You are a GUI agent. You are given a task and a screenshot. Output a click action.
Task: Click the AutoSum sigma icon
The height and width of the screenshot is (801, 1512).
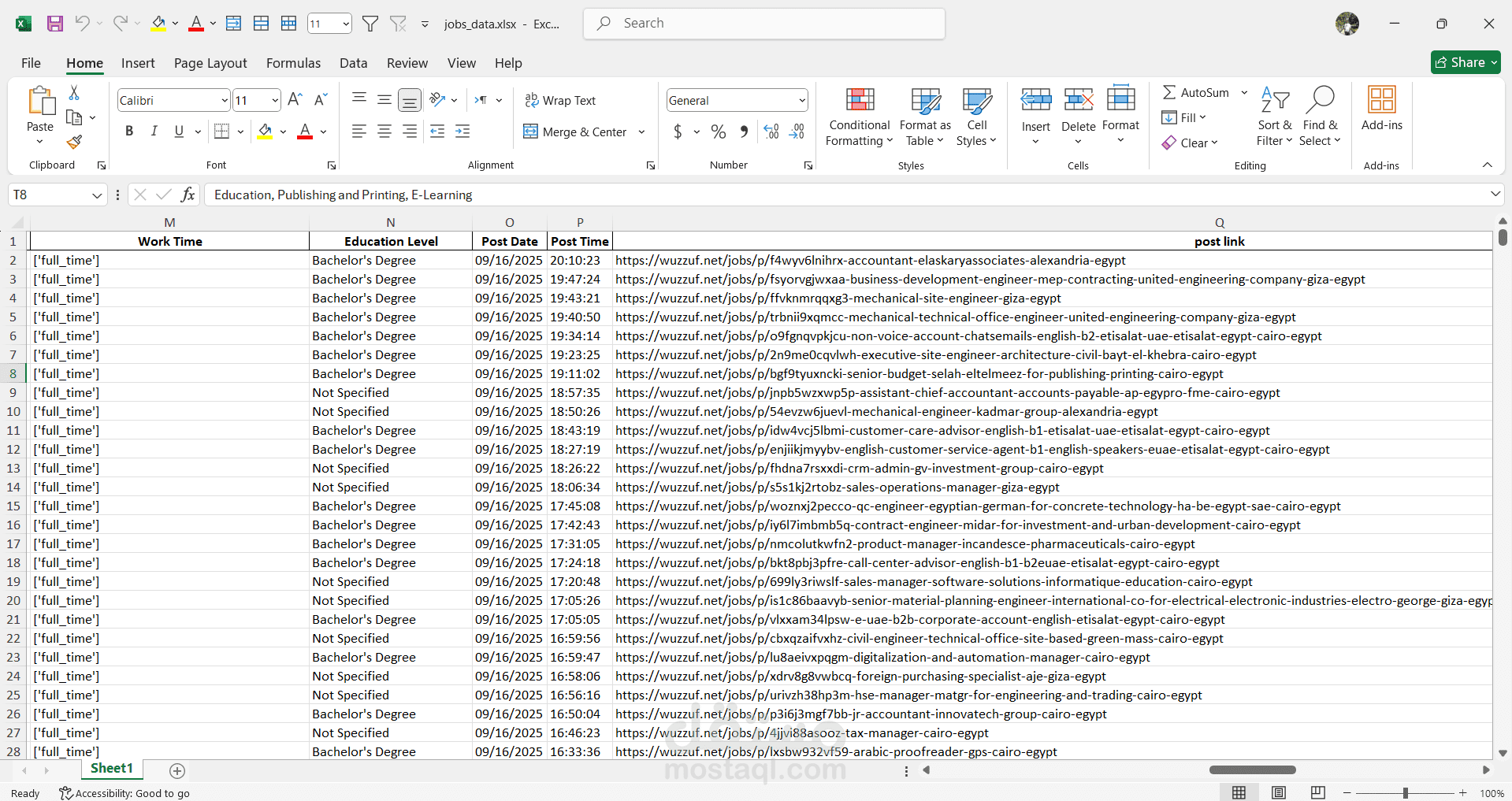[1169, 93]
